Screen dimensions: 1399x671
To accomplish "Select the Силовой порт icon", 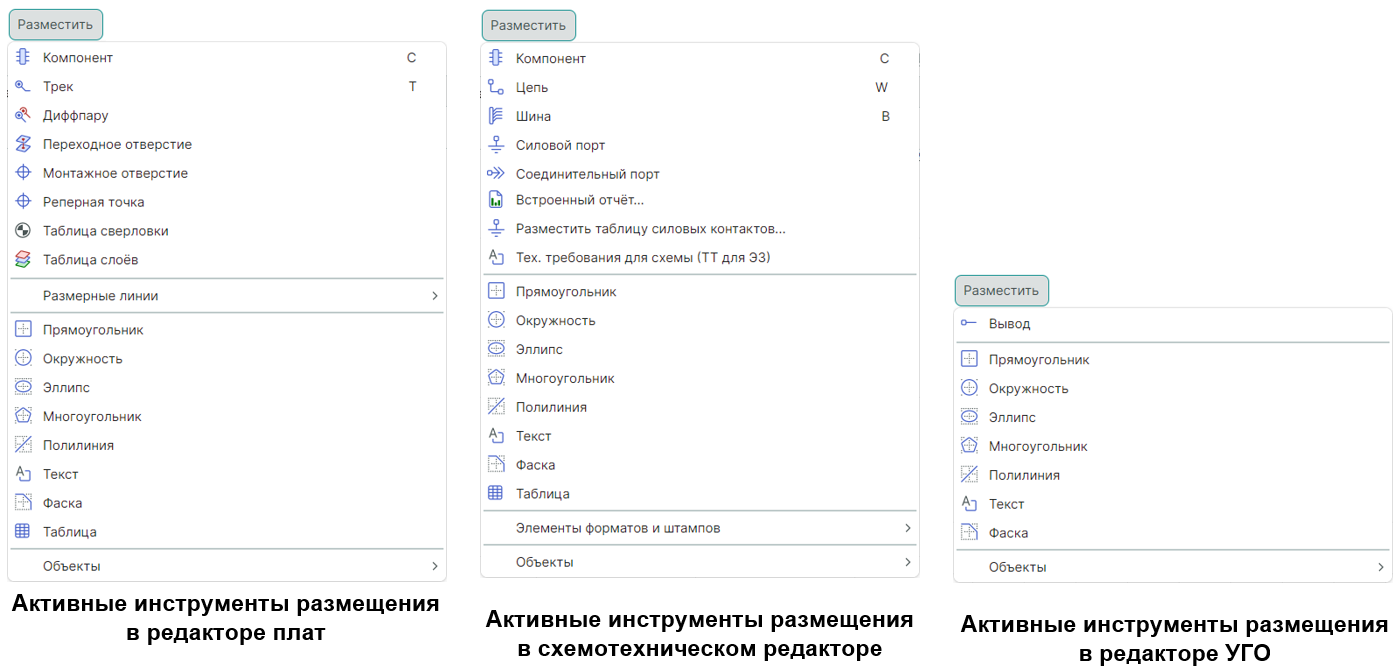I will (496, 145).
